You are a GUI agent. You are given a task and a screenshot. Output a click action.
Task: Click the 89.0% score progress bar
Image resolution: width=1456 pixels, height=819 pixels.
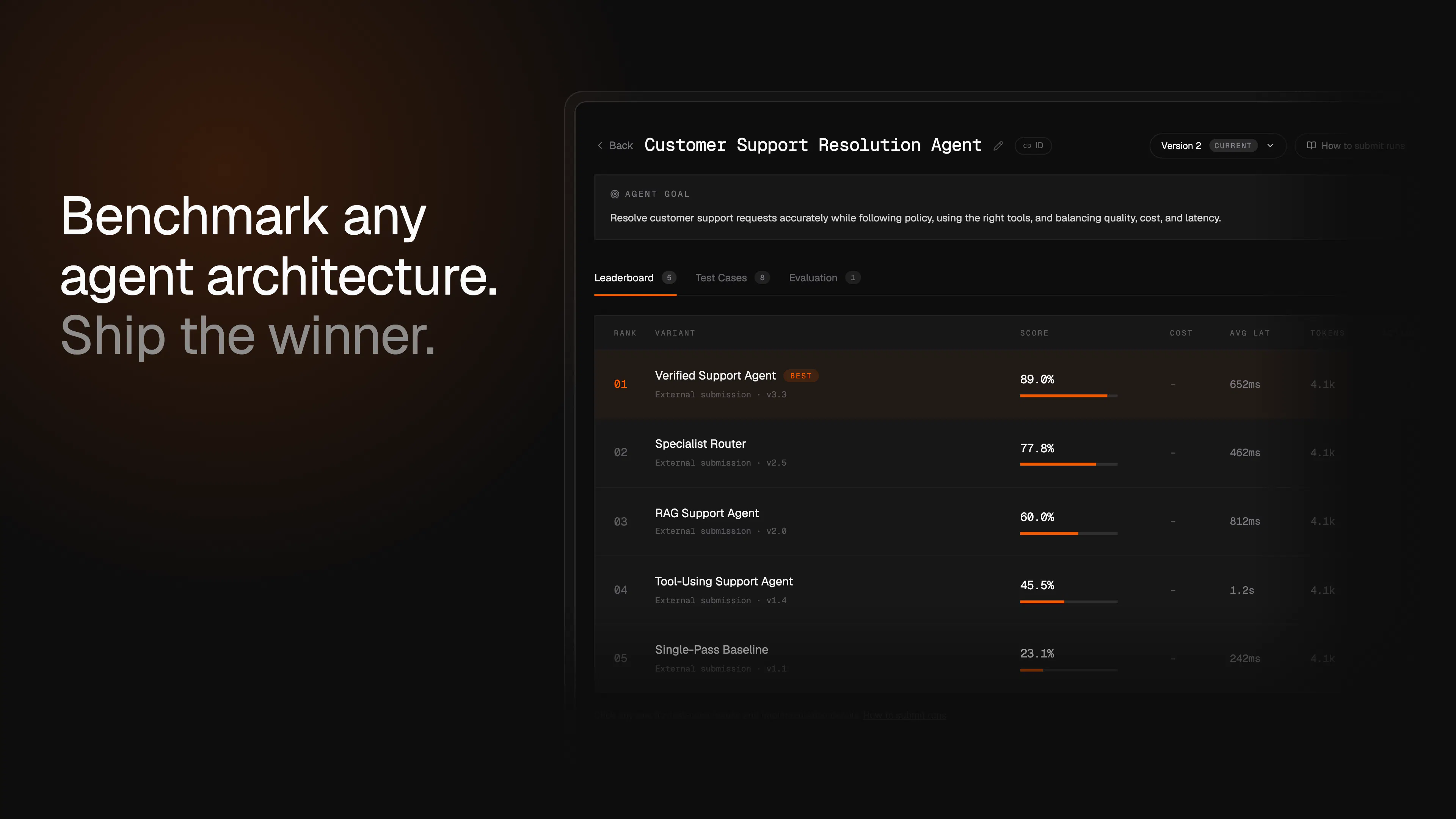point(1068,395)
